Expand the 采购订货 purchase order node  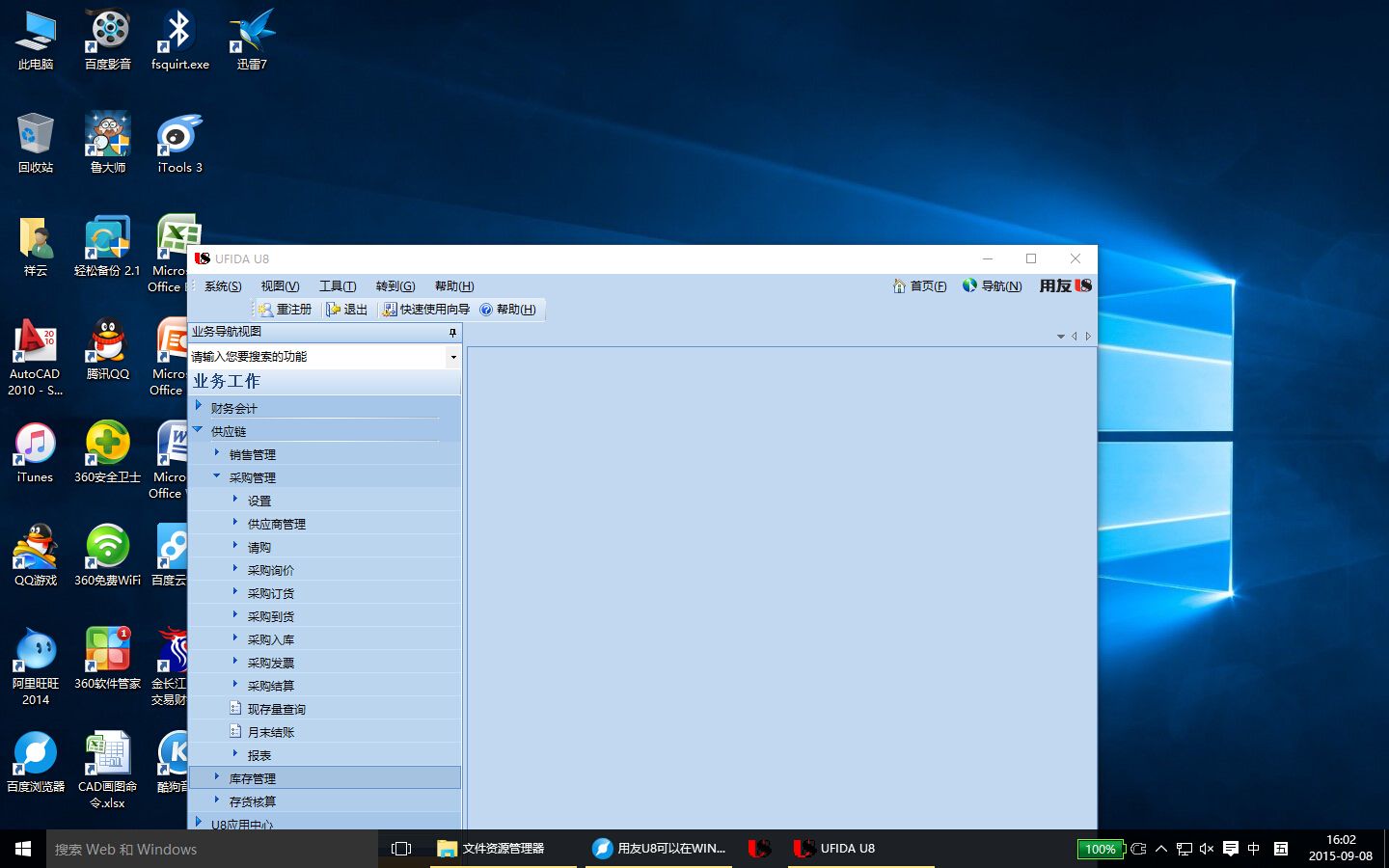pos(234,592)
